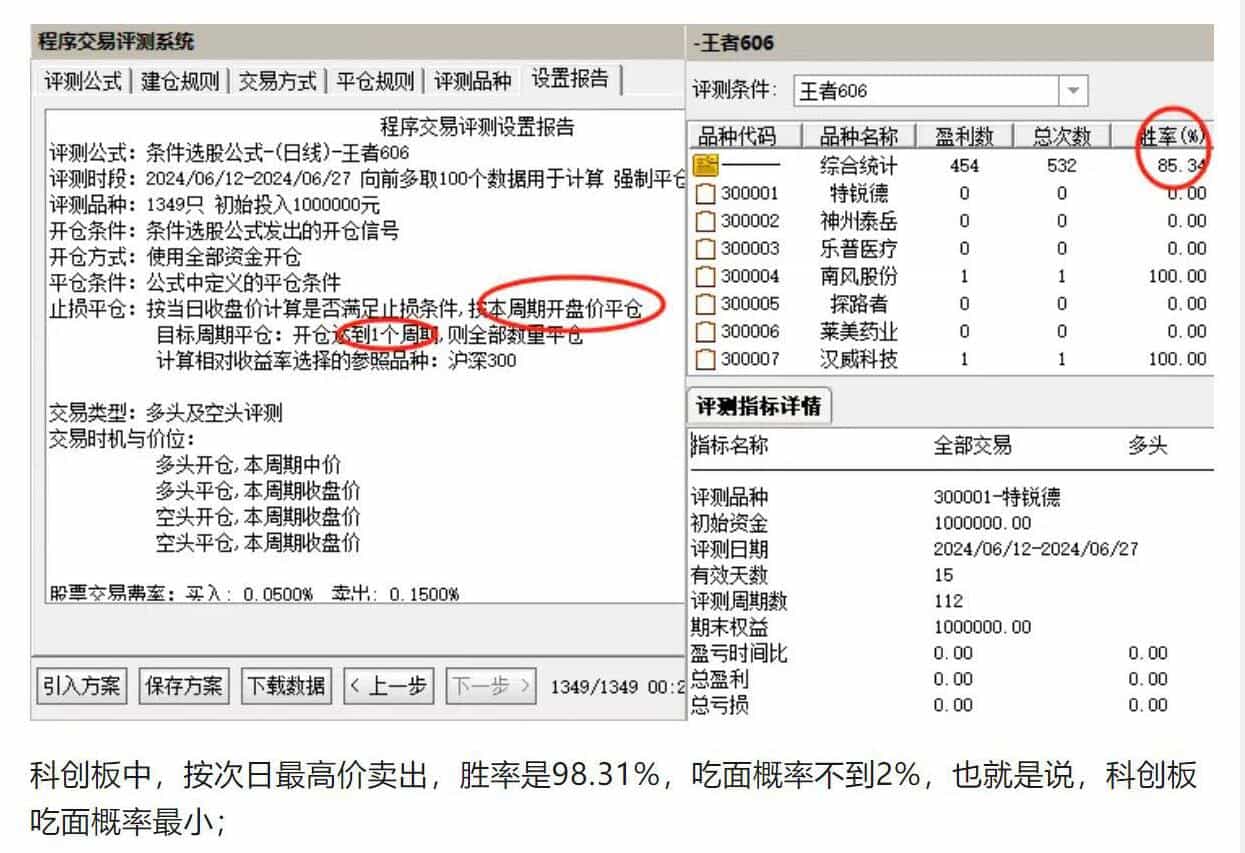Click the 王者606 condition input field
This screenshot has width=1245, height=853.
click(925, 91)
